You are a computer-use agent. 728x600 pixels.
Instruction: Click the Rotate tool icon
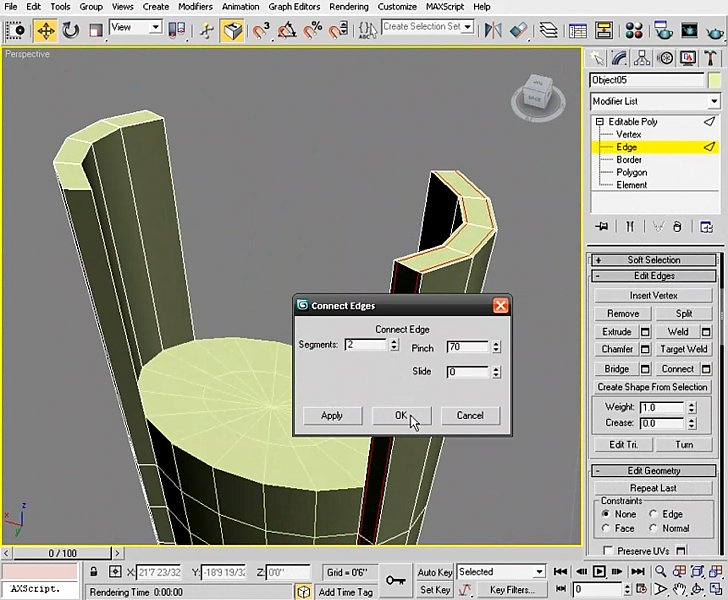(x=71, y=30)
